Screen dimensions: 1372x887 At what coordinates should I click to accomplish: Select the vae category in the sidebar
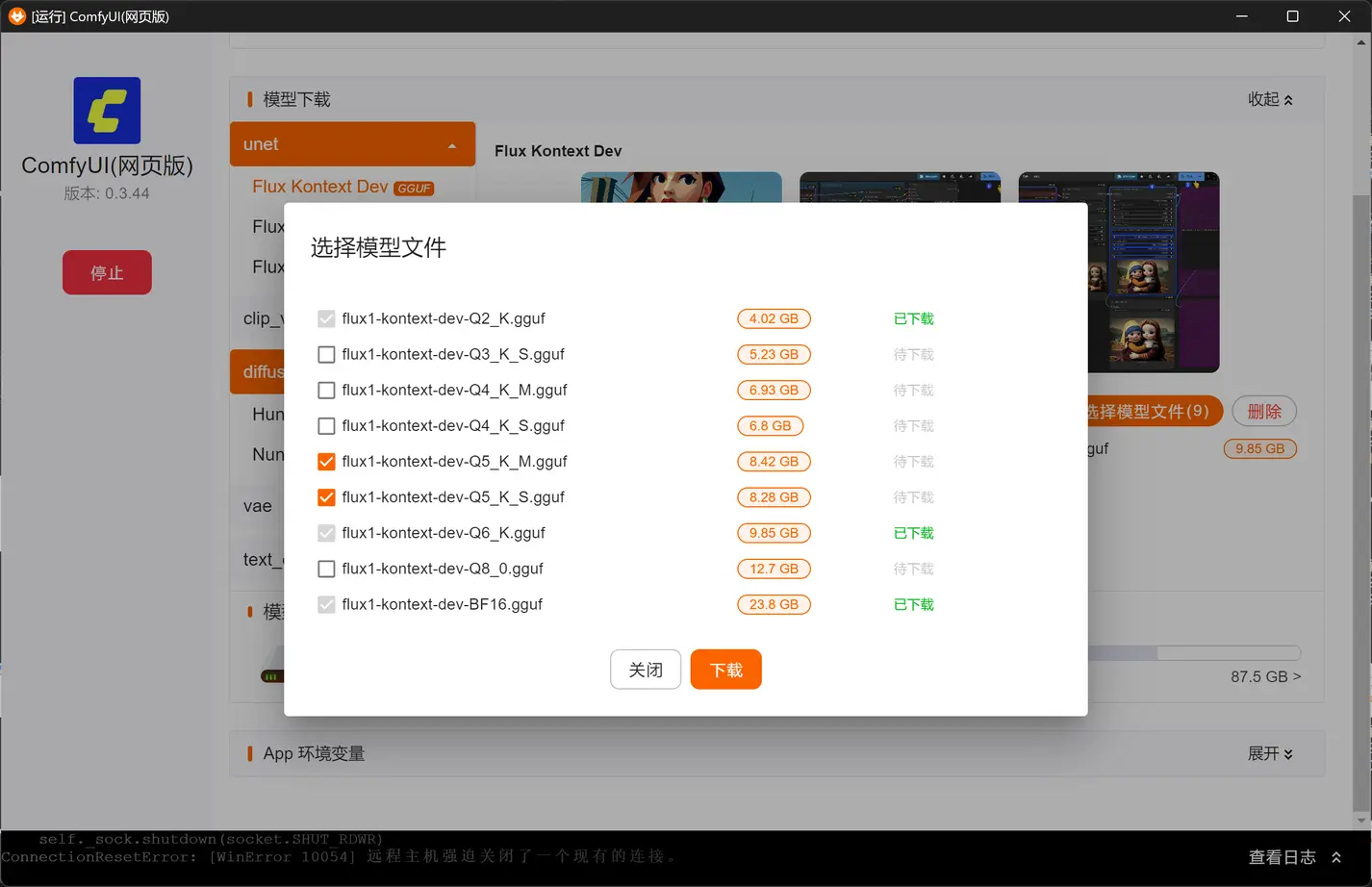coord(257,505)
